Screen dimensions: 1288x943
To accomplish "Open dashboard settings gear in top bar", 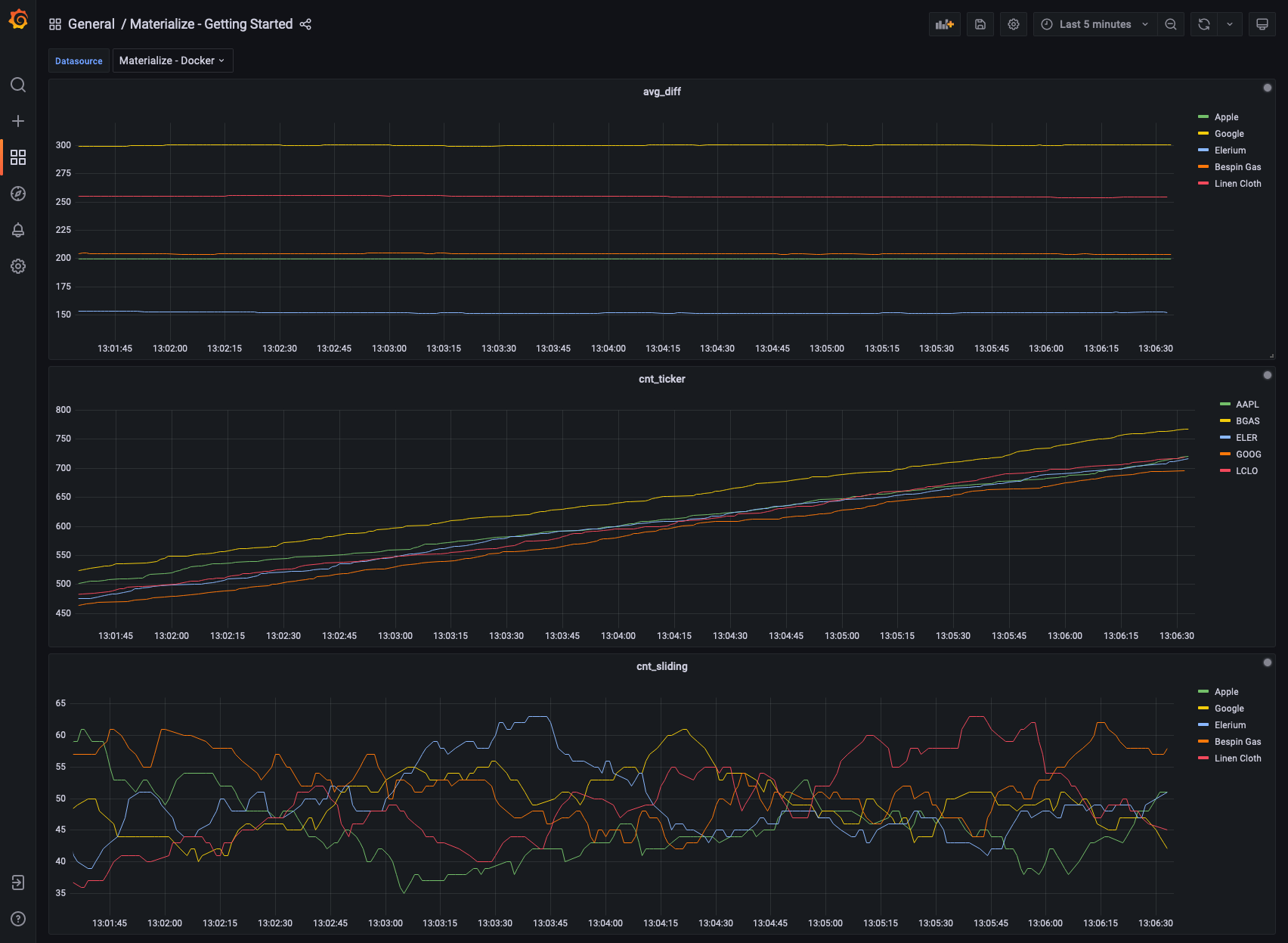I will [1014, 24].
